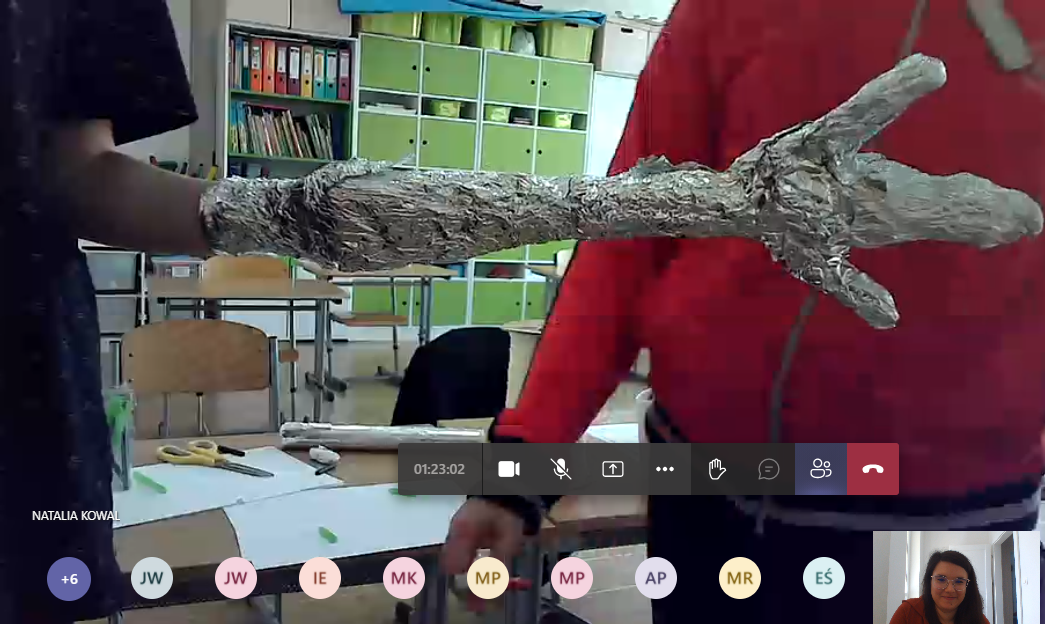The width and height of the screenshot is (1045, 624).
Task: Show the meeting chat conversation
Action: click(x=769, y=469)
